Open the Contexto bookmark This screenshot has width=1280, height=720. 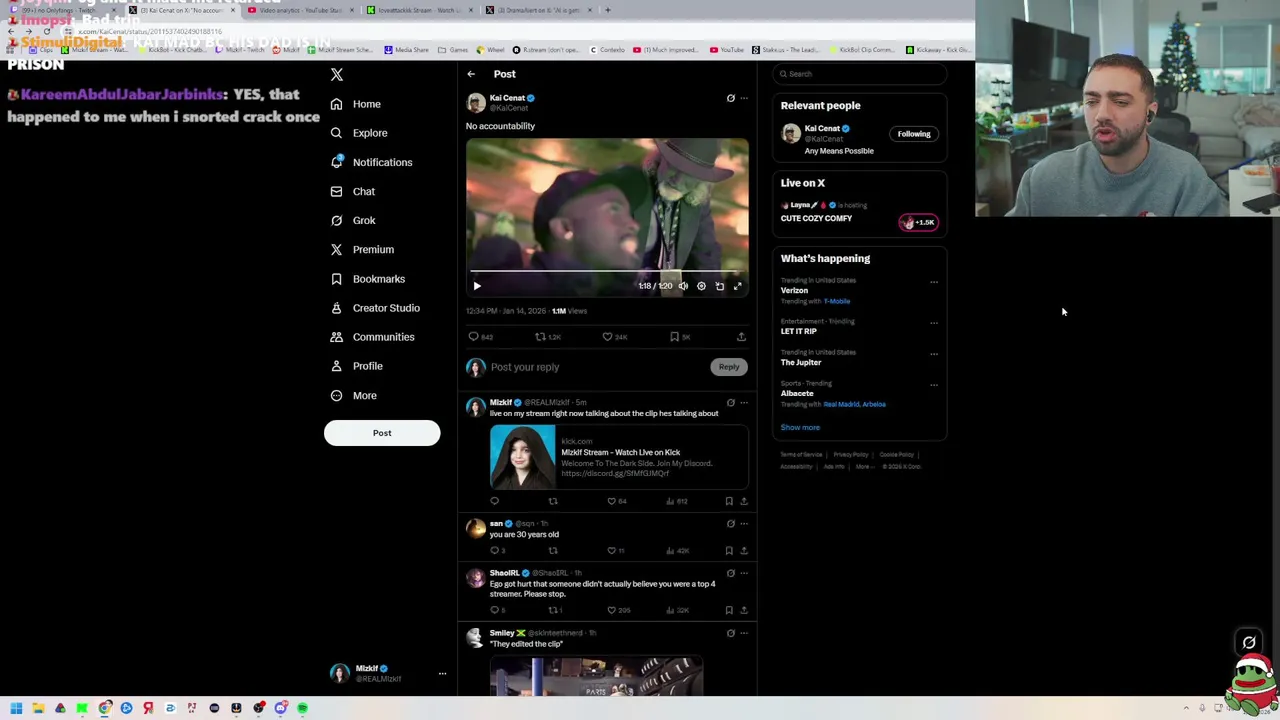606,50
